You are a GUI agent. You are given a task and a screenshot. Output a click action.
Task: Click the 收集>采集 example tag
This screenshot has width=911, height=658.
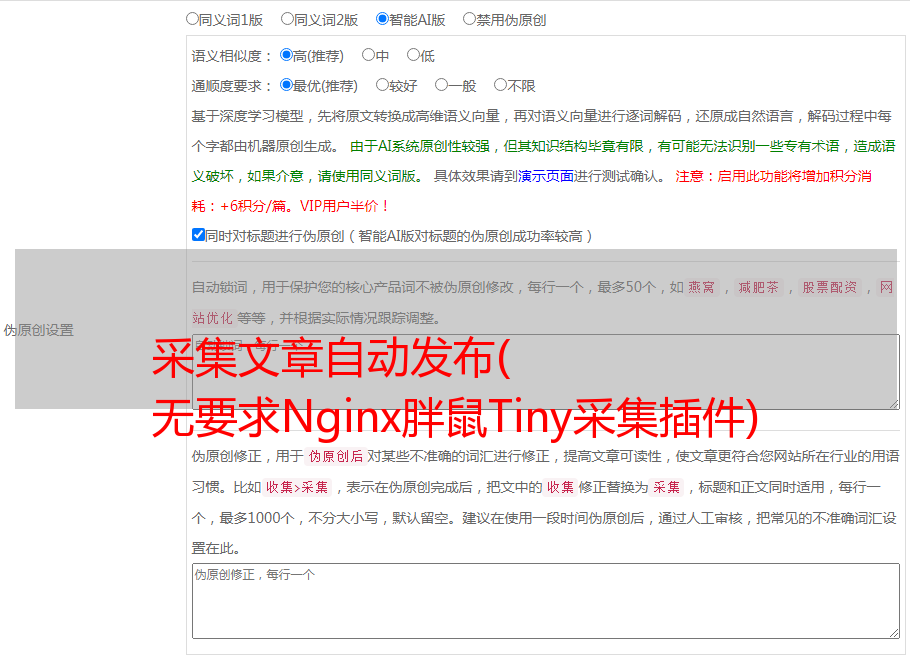pos(297,487)
